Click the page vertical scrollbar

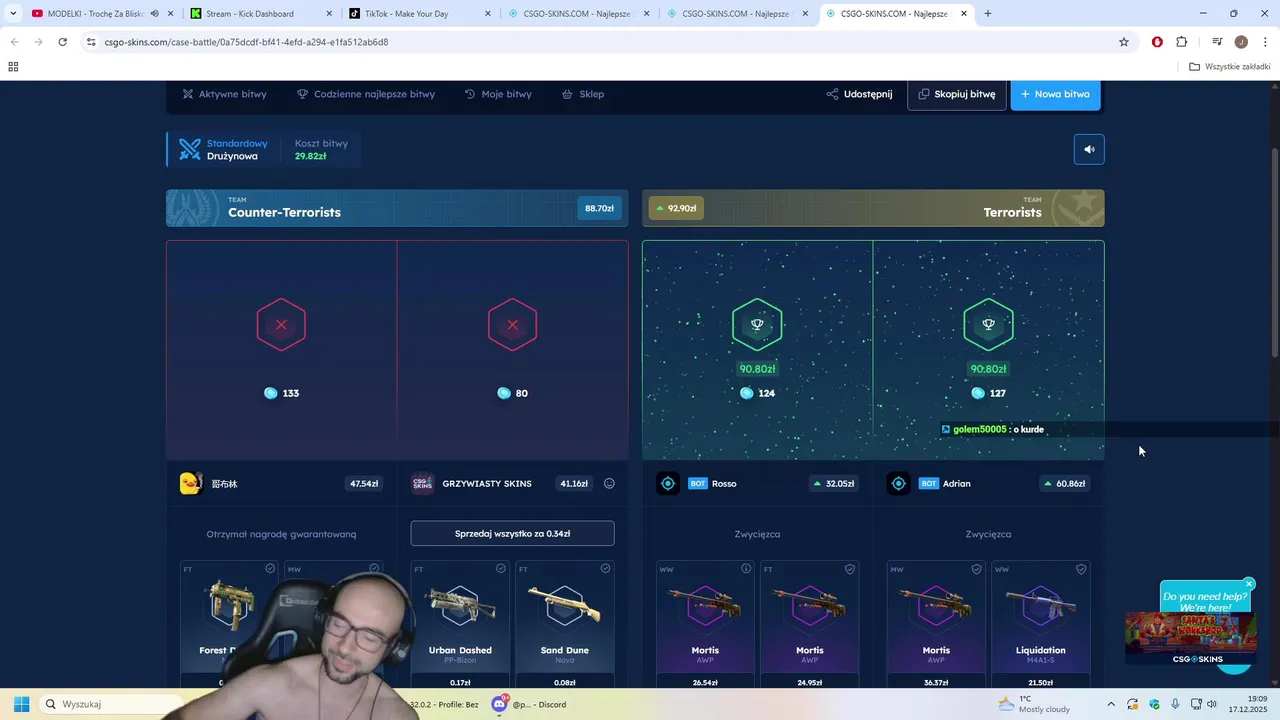click(x=1274, y=253)
